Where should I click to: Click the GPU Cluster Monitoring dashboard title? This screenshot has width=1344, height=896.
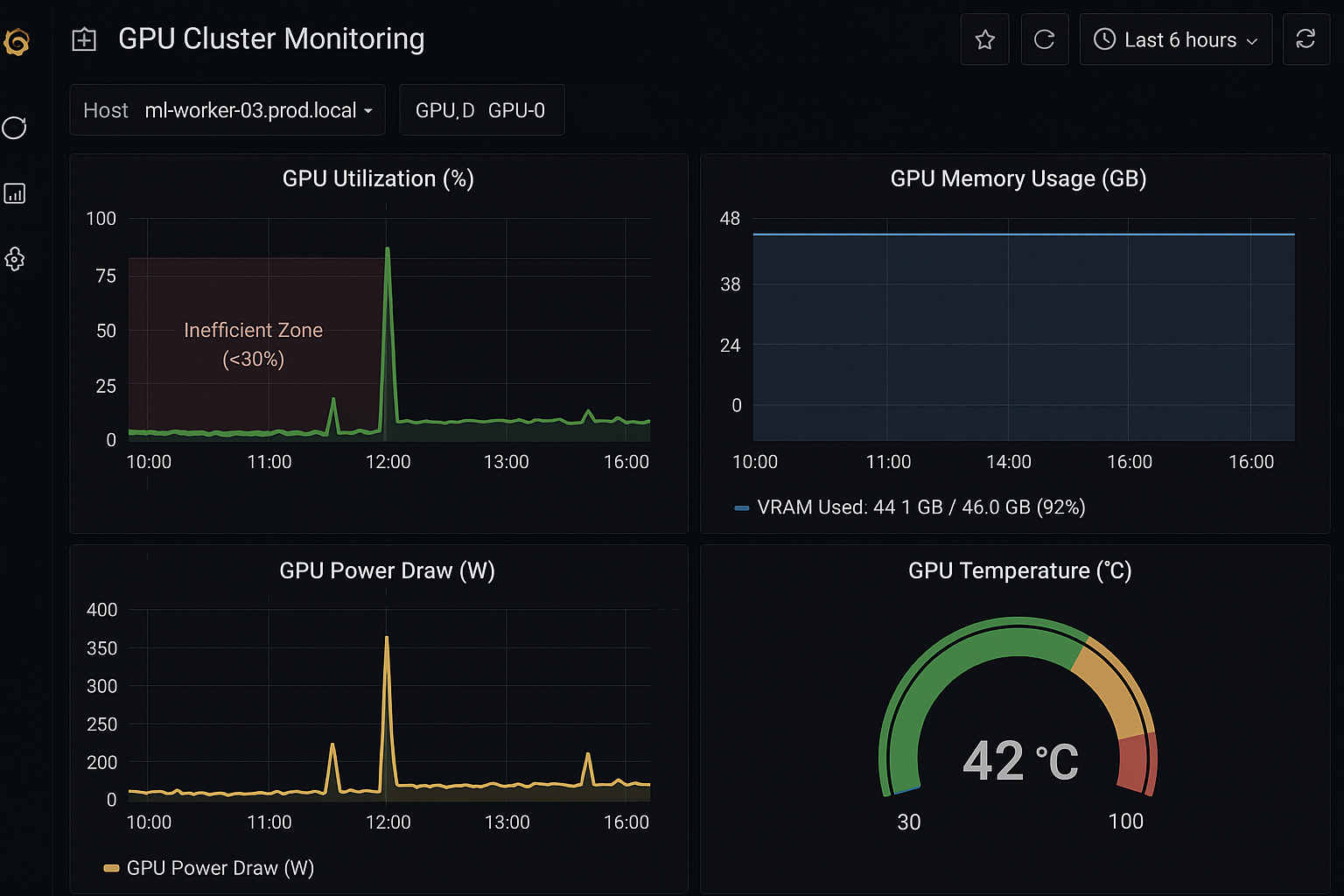tap(271, 38)
